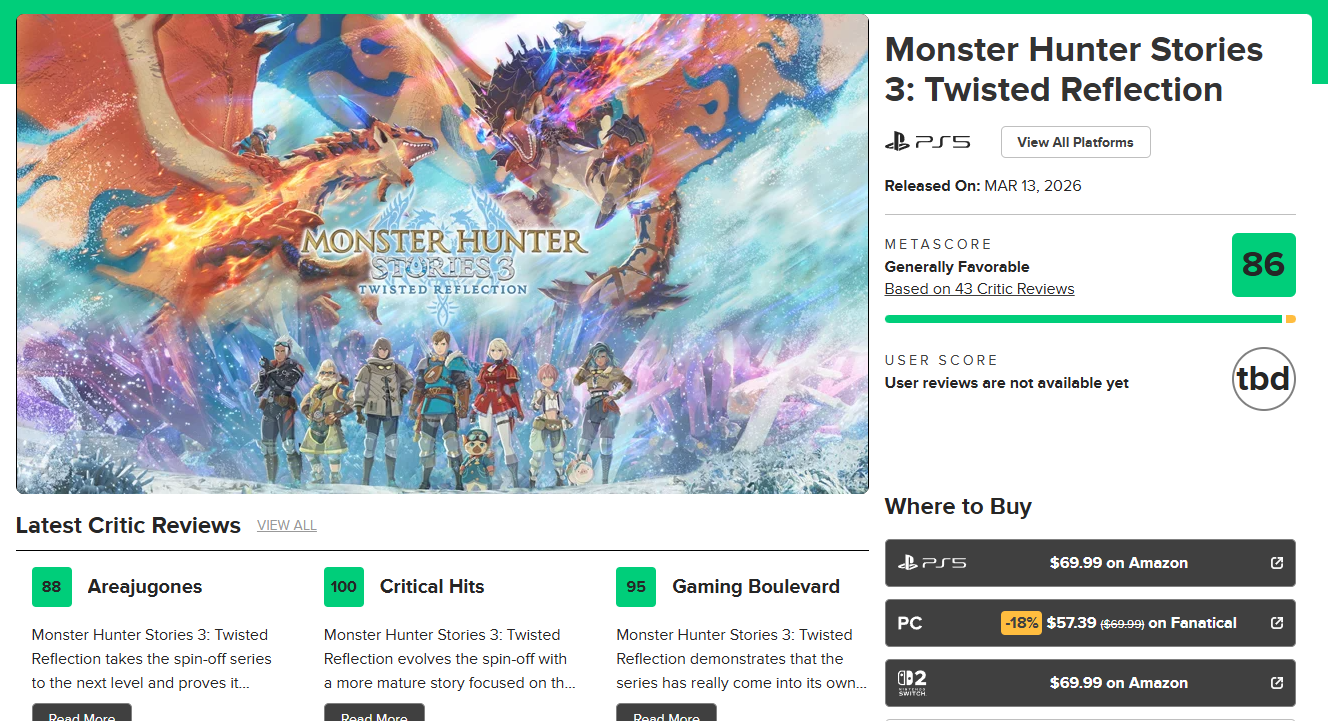Open external link icon for PC Fanatical offer
This screenshot has width=1328, height=721.
1276,623
